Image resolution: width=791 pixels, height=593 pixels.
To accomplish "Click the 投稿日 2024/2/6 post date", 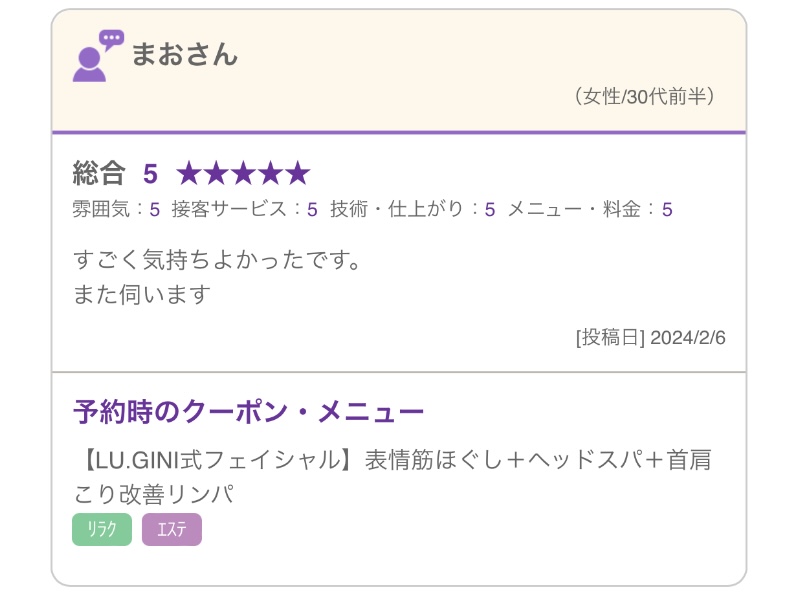I will click(x=650, y=337).
